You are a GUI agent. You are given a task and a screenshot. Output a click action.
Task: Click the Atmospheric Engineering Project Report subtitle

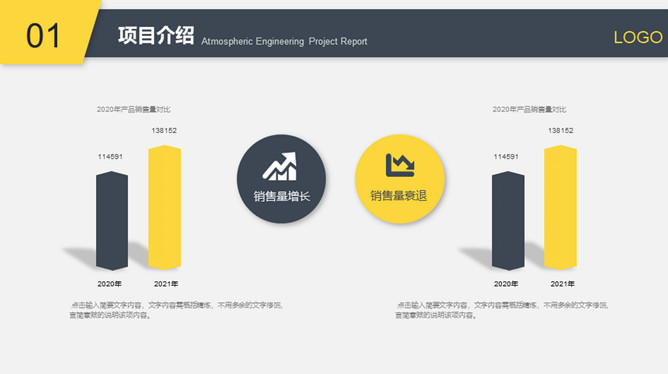pos(284,41)
